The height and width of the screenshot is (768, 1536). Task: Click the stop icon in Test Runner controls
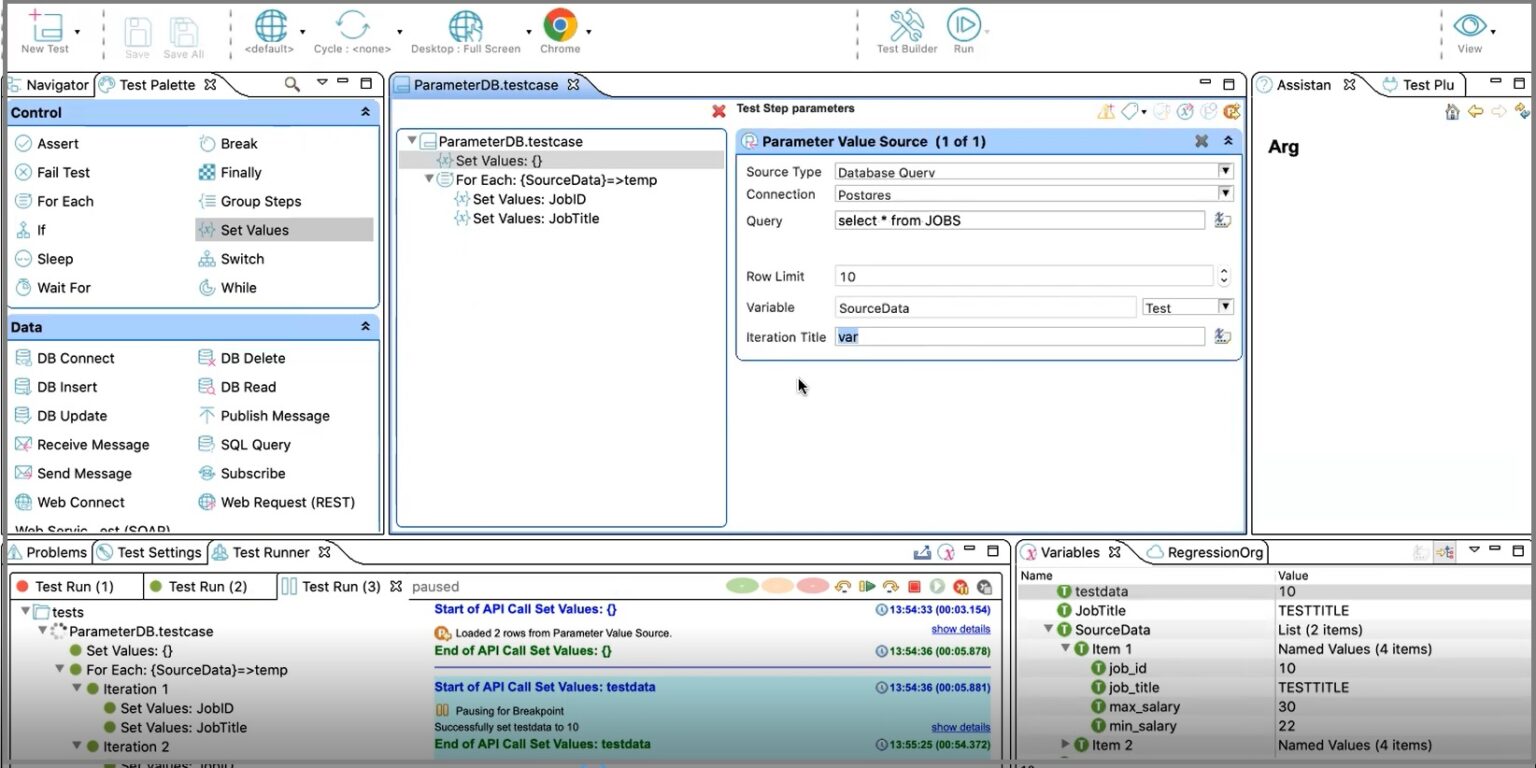tap(912, 587)
